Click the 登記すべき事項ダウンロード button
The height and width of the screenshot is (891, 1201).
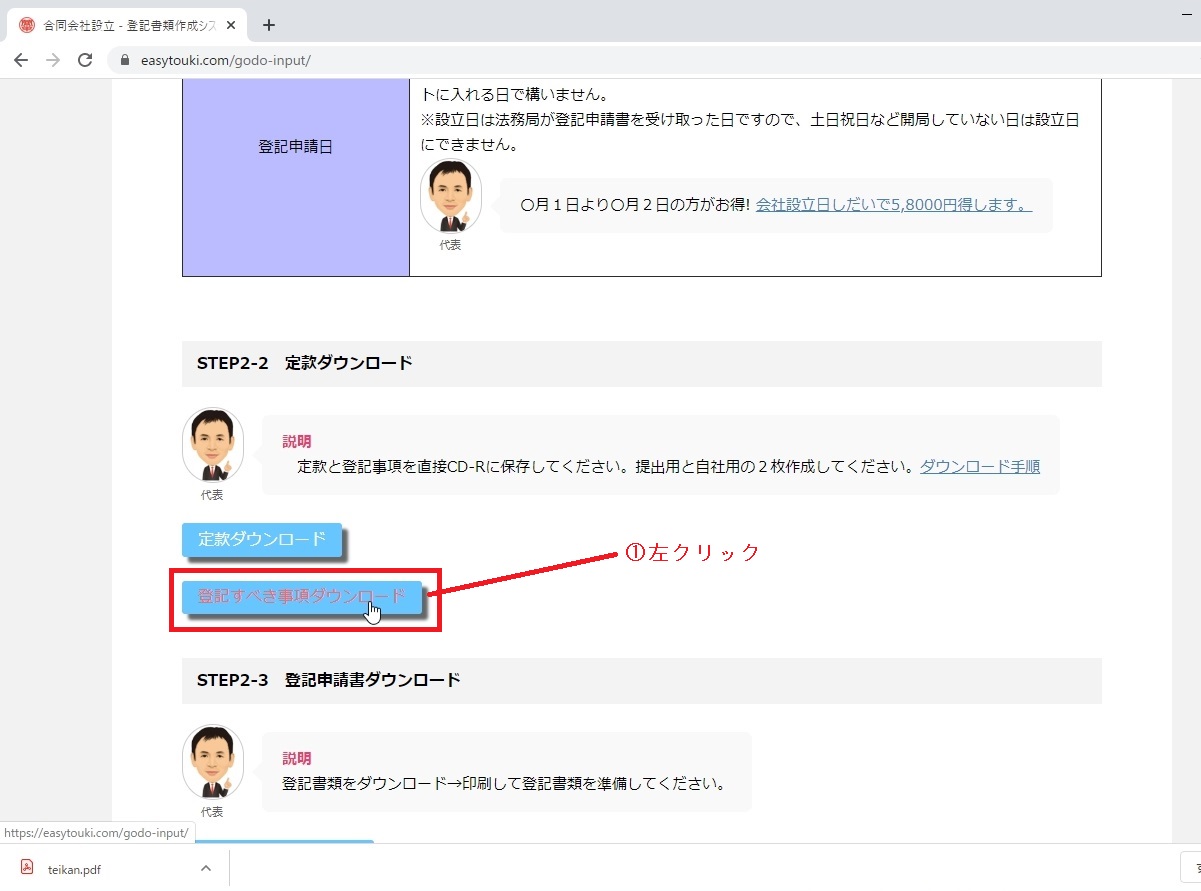point(302,597)
